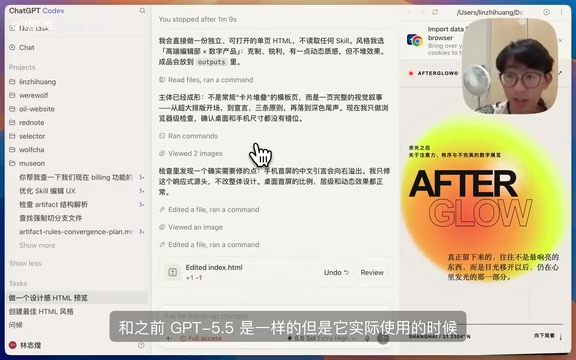Select the 做一个设计感 HTML 预览 task
The height and width of the screenshot is (360, 576).
(77, 298)
